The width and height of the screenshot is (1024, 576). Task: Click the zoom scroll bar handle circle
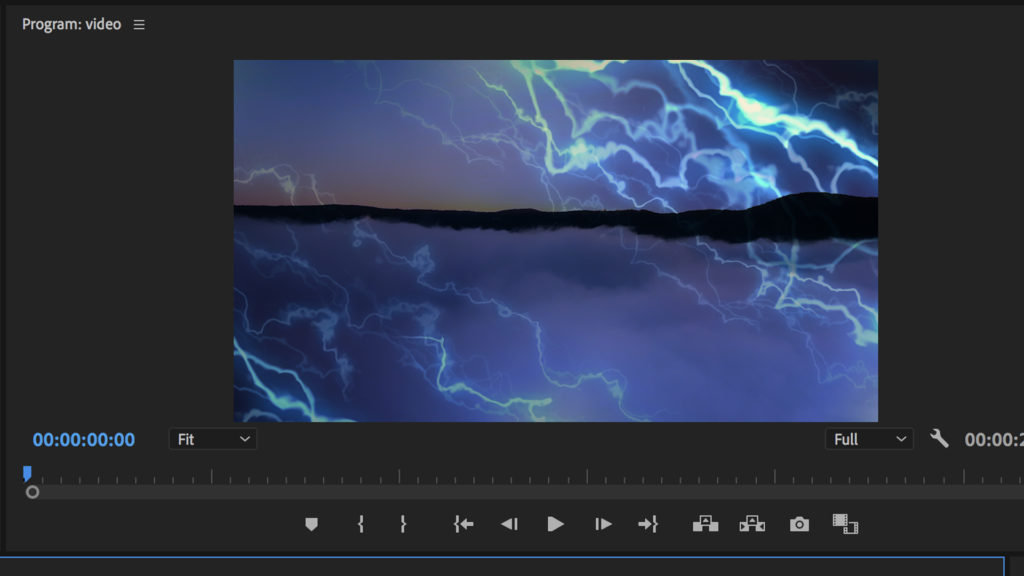coord(33,492)
